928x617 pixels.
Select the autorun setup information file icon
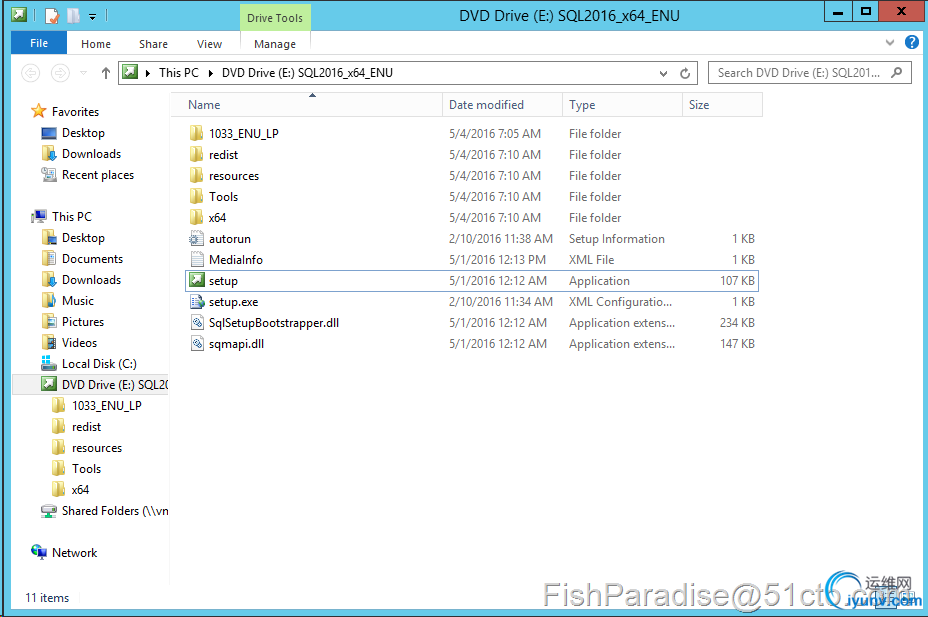(x=196, y=238)
